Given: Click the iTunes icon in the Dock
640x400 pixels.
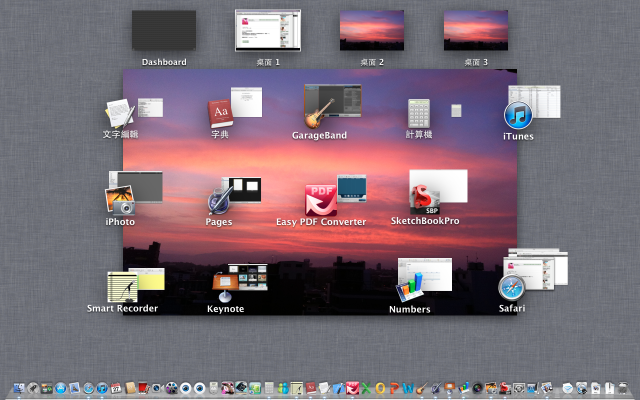Looking at the screenshot, I should click(x=102, y=388).
